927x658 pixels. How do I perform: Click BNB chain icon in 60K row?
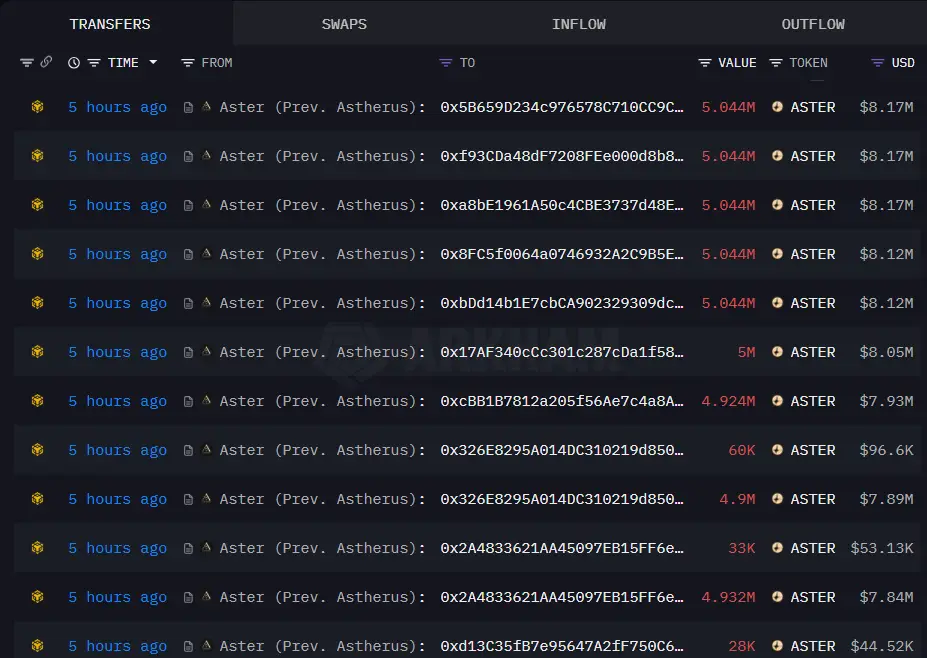click(37, 450)
